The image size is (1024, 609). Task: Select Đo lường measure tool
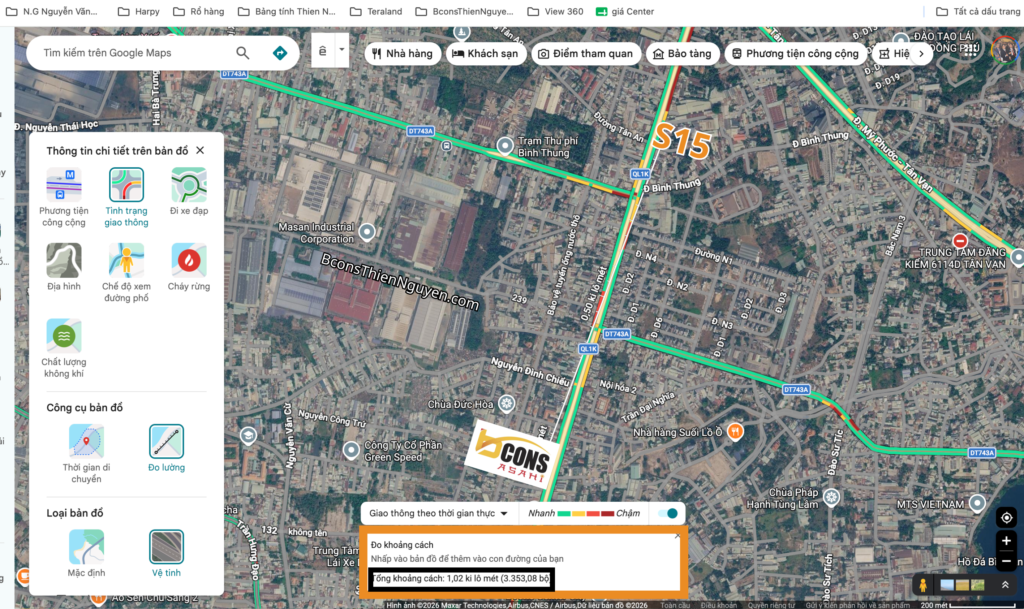pos(166,448)
